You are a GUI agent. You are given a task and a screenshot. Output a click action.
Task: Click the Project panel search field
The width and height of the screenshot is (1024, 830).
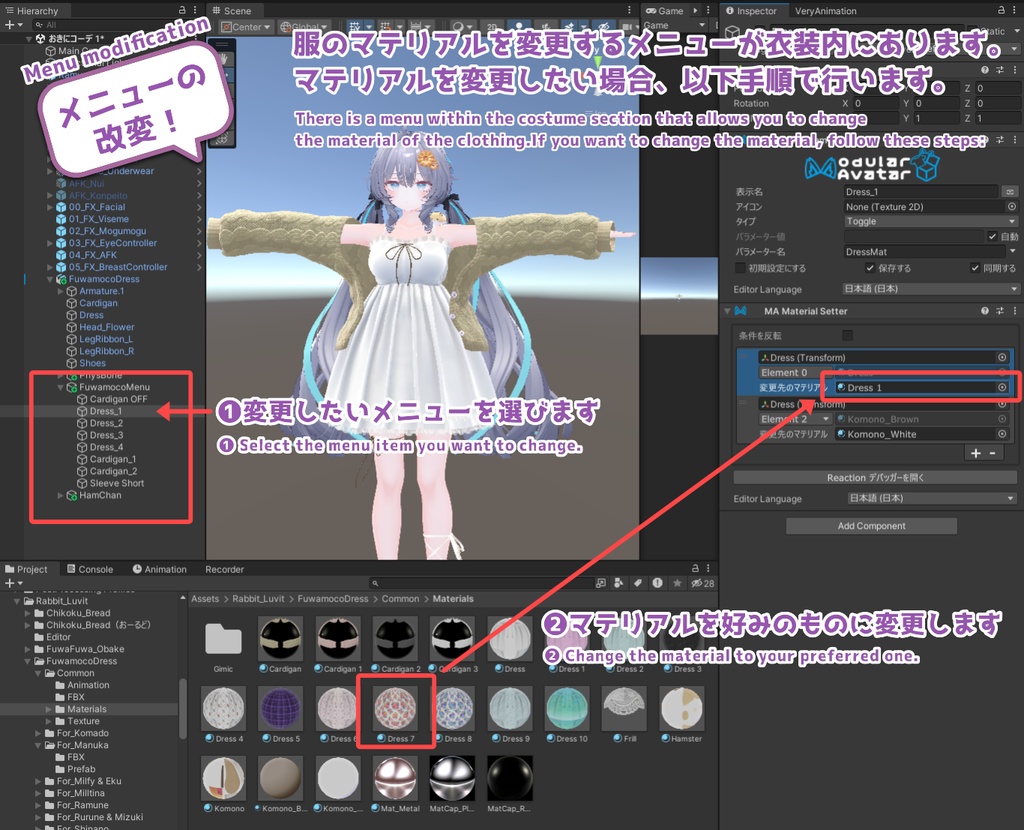[x=482, y=583]
